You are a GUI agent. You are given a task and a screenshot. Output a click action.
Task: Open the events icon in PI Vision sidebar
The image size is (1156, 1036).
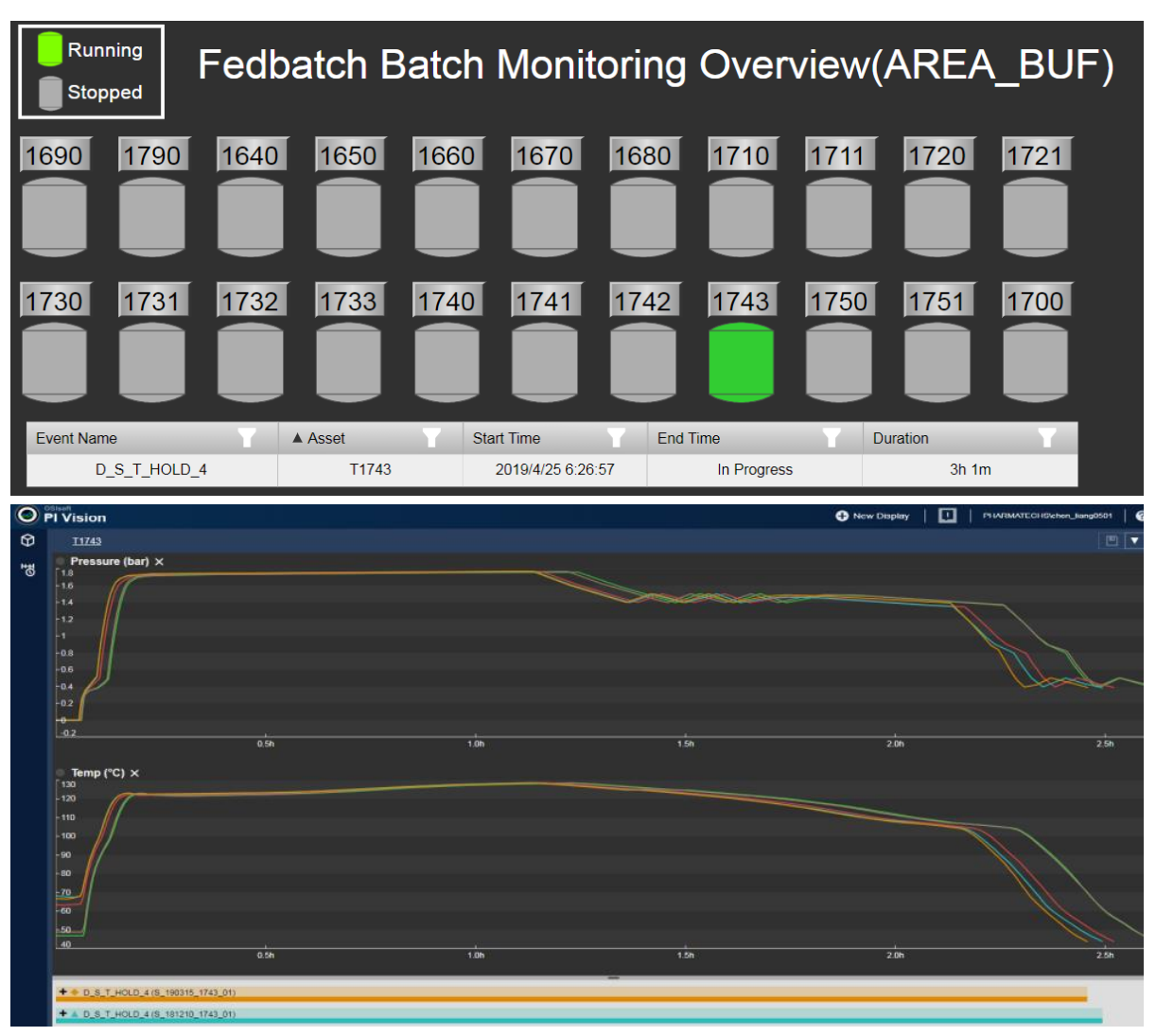28,570
